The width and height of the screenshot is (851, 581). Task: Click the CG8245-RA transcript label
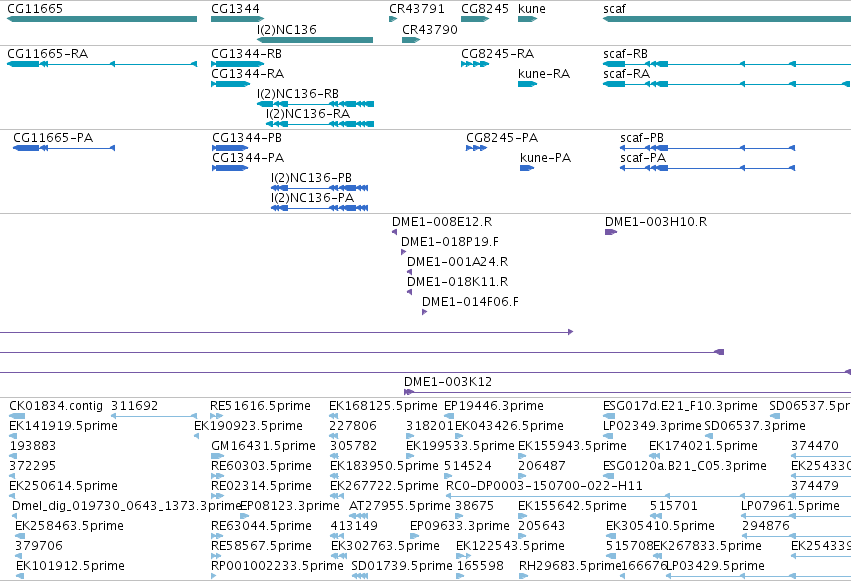coord(497,54)
